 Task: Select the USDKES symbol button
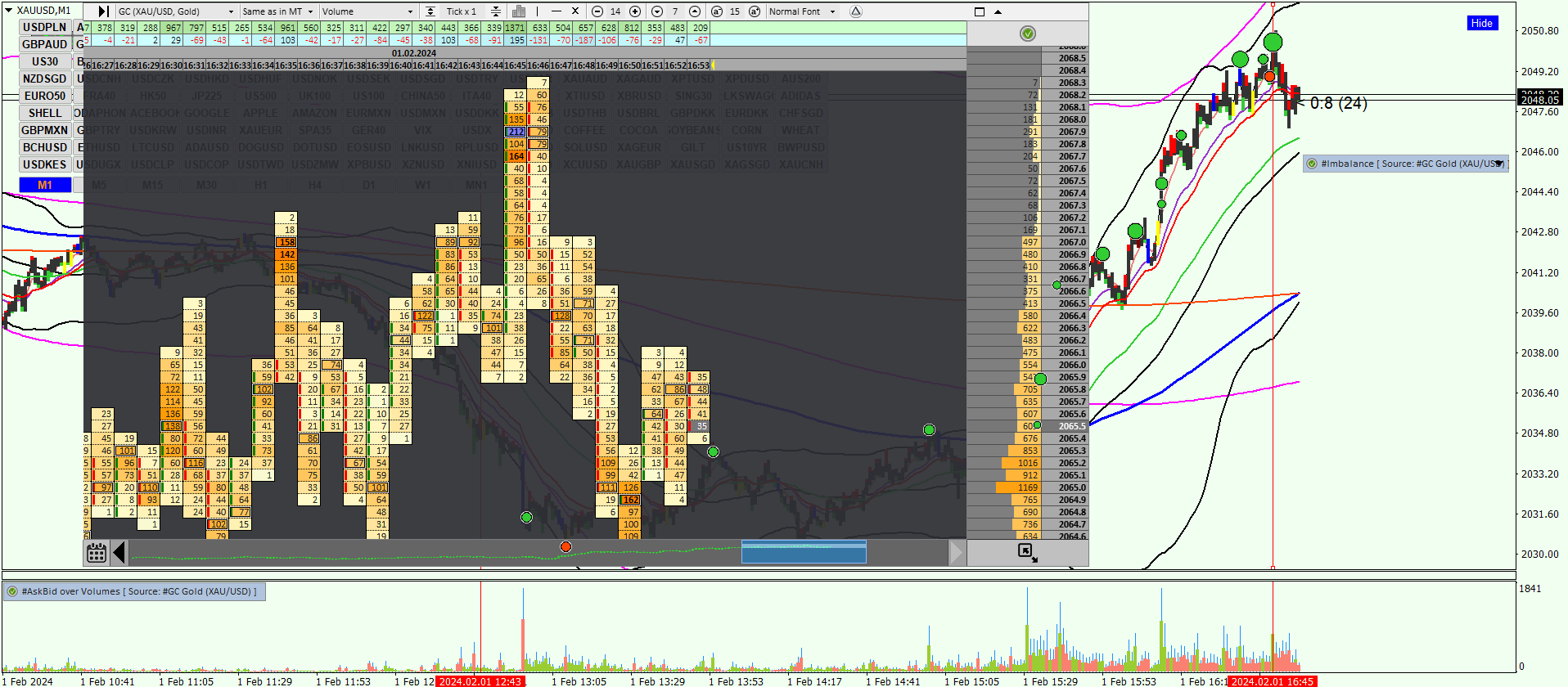(45, 164)
